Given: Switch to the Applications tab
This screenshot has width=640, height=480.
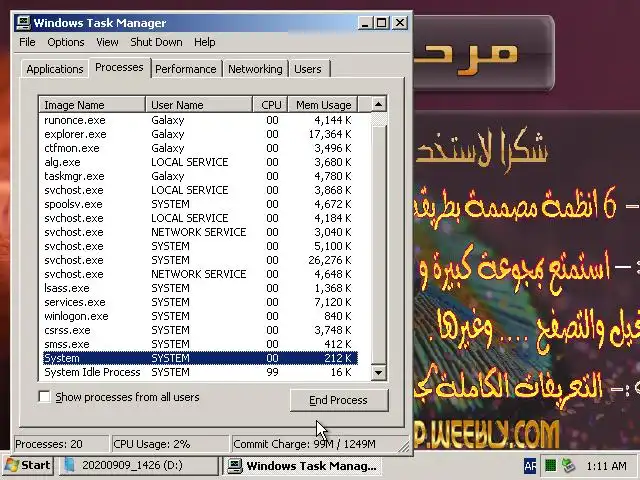Looking at the screenshot, I should 55,69.
